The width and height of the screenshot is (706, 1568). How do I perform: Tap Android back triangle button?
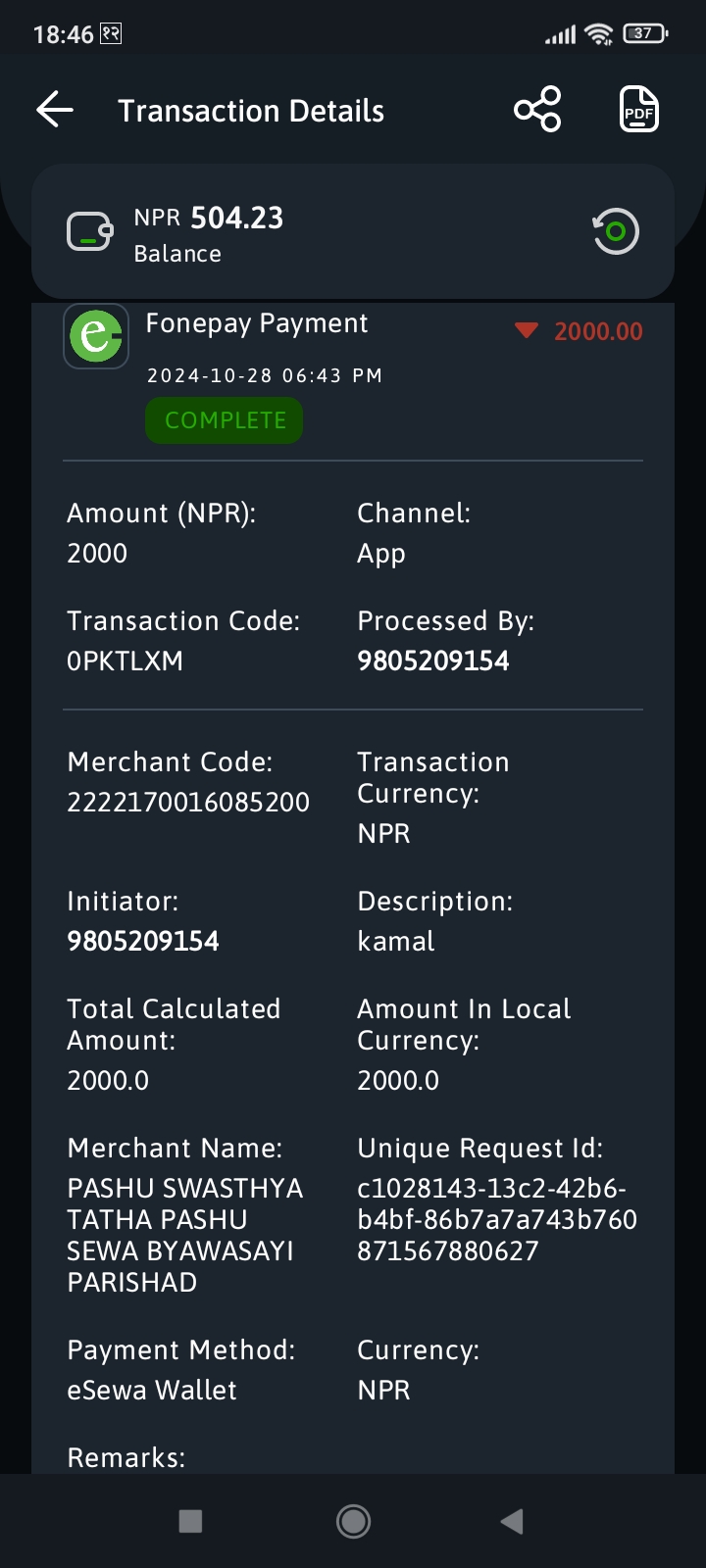pyautogui.click(x=512, y=1521)
